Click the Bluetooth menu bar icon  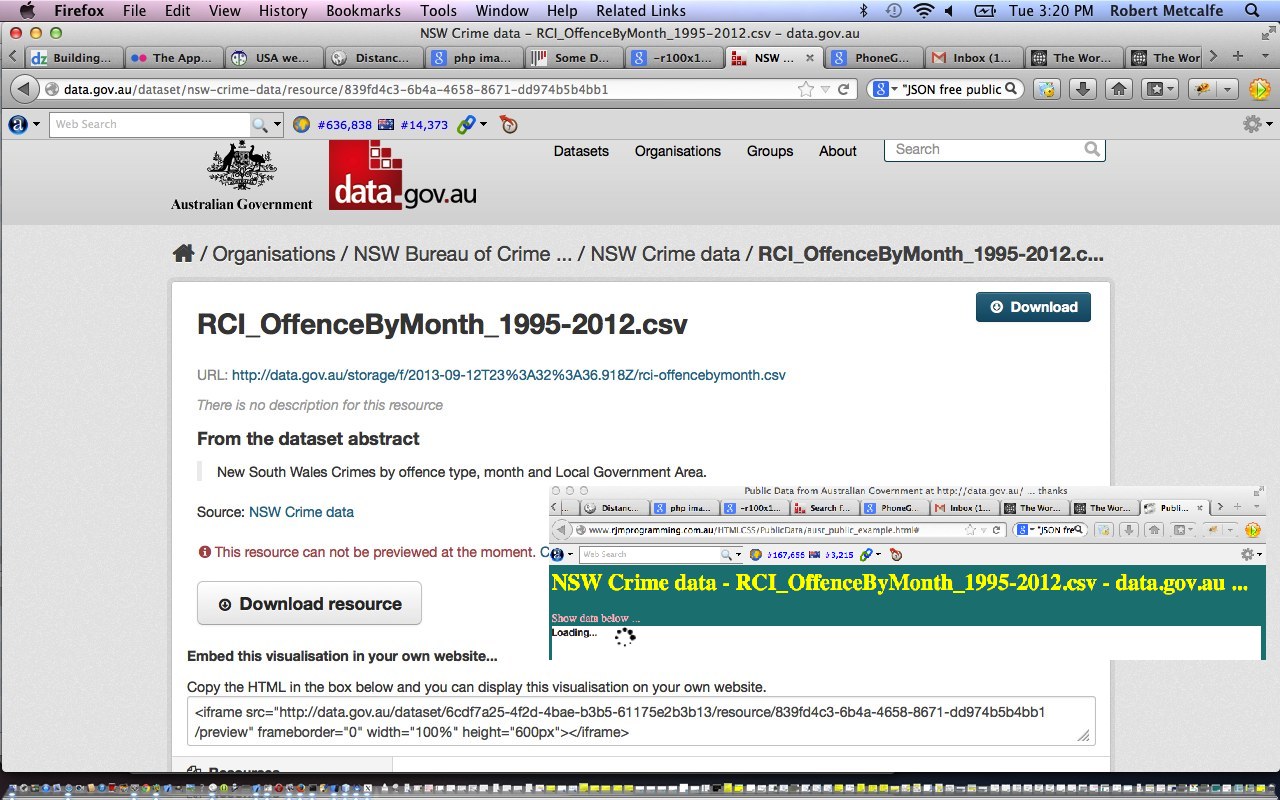(x=864, y=11)
